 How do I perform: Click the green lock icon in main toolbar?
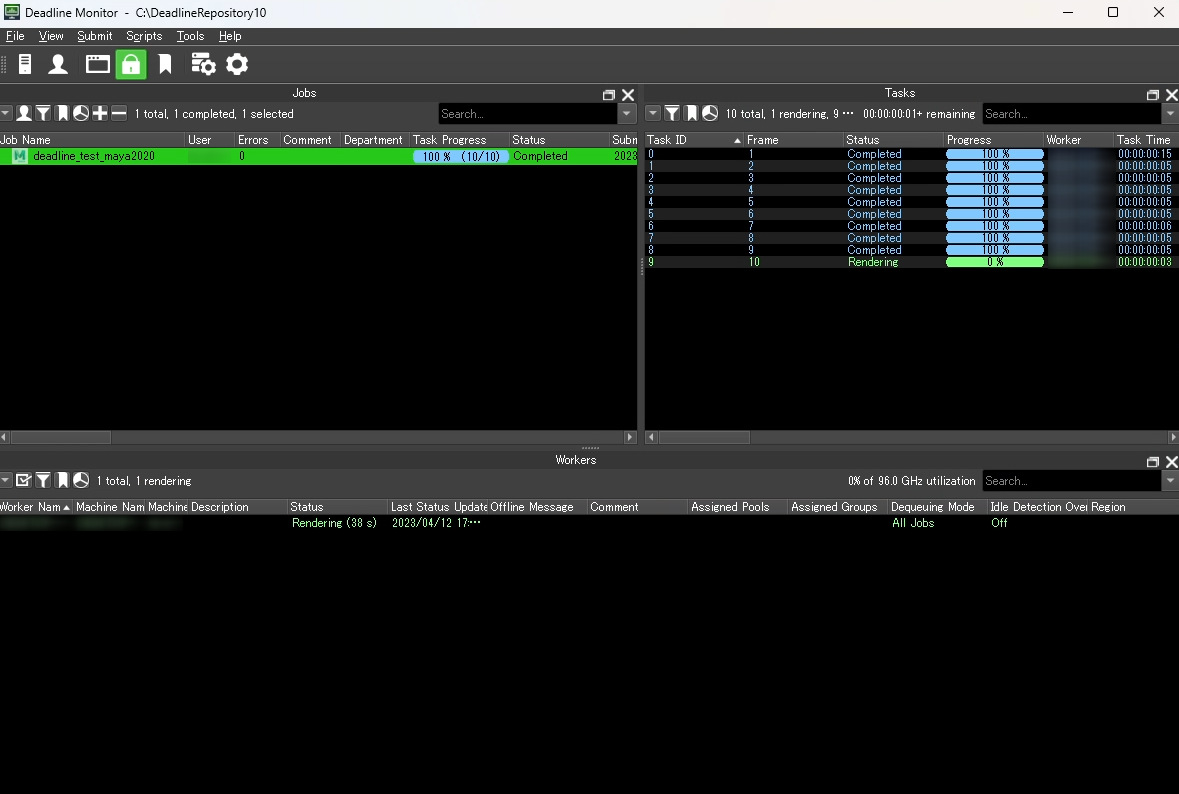131,65
